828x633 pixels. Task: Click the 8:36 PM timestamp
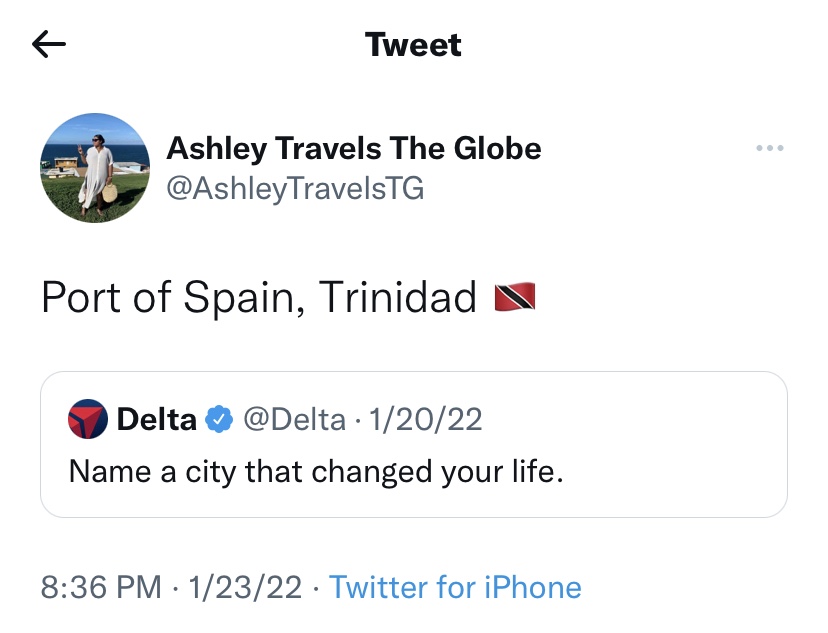point(101,587)
